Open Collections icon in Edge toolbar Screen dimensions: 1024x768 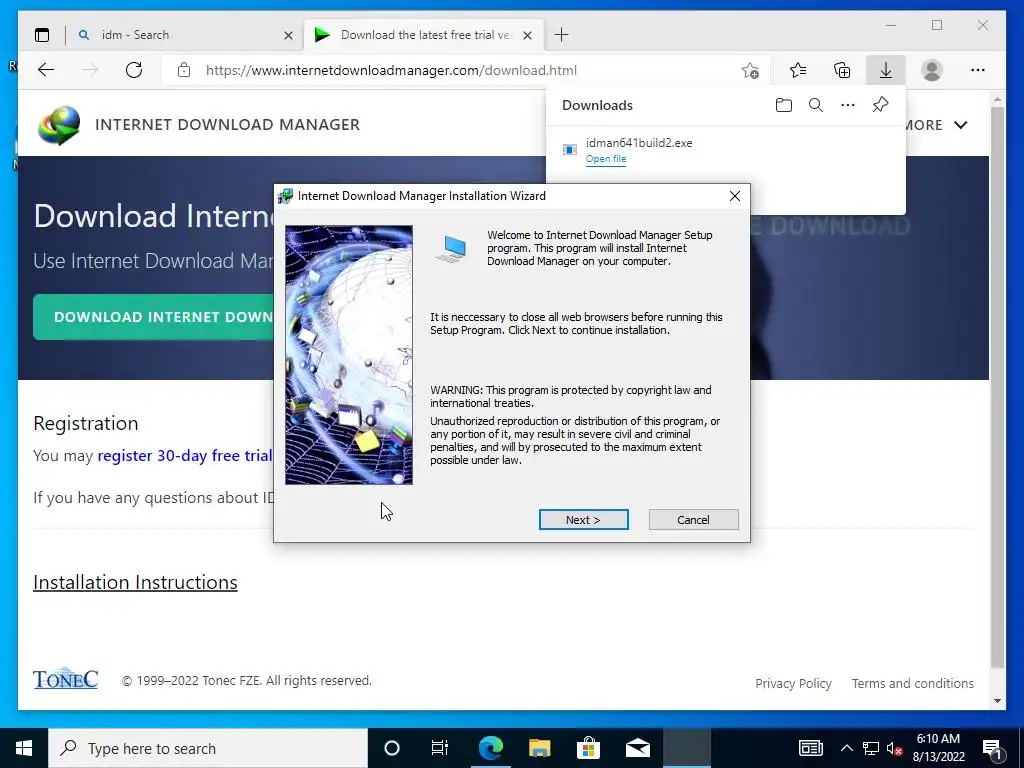tap(842, 70)
